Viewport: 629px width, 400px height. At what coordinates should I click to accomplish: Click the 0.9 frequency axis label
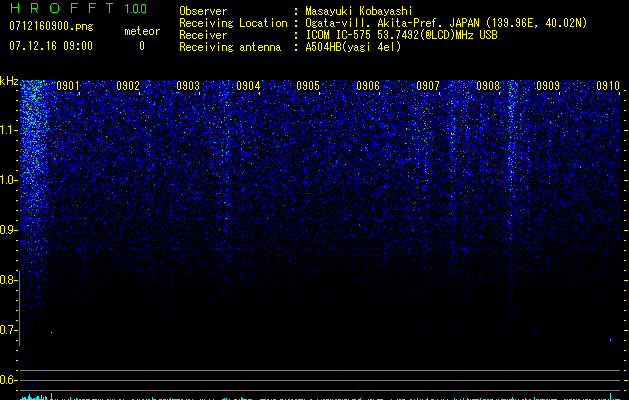point(8,230)
